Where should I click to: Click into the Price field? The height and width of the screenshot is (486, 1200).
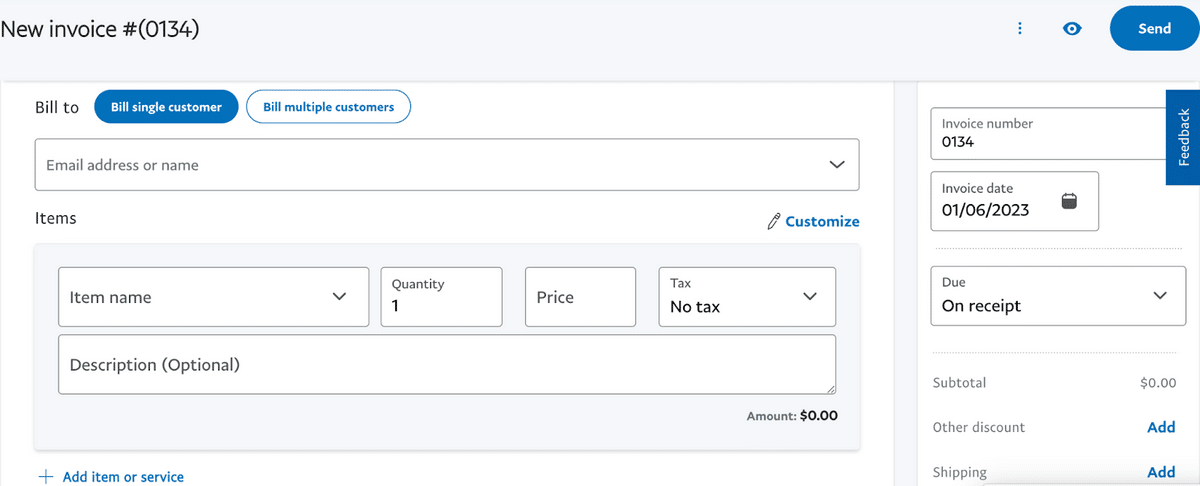(x=580, y=297)
